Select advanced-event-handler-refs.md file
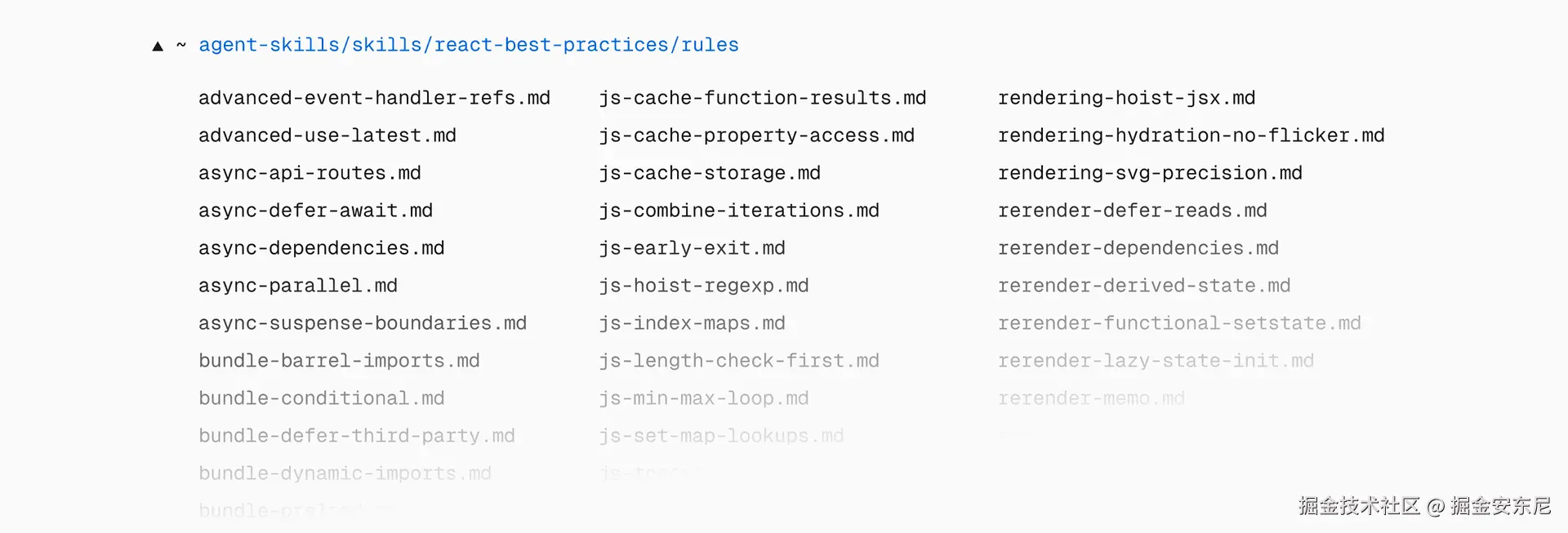Screen dimensions: 1568x533 [x=374, y=98]
